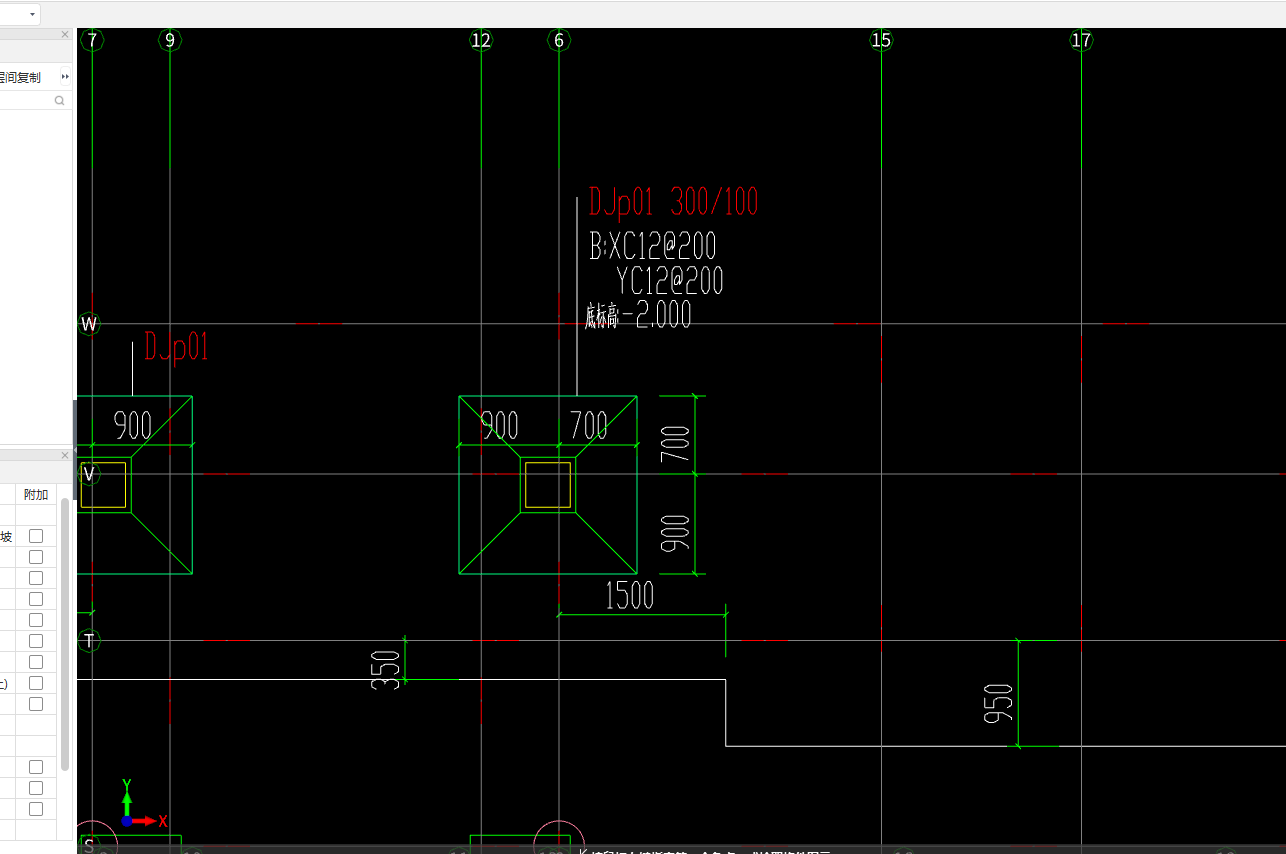Screen dimensions: 1286x854
Task: Expand more toolbar options beside 层间复制
Action: tap(65, 77)
